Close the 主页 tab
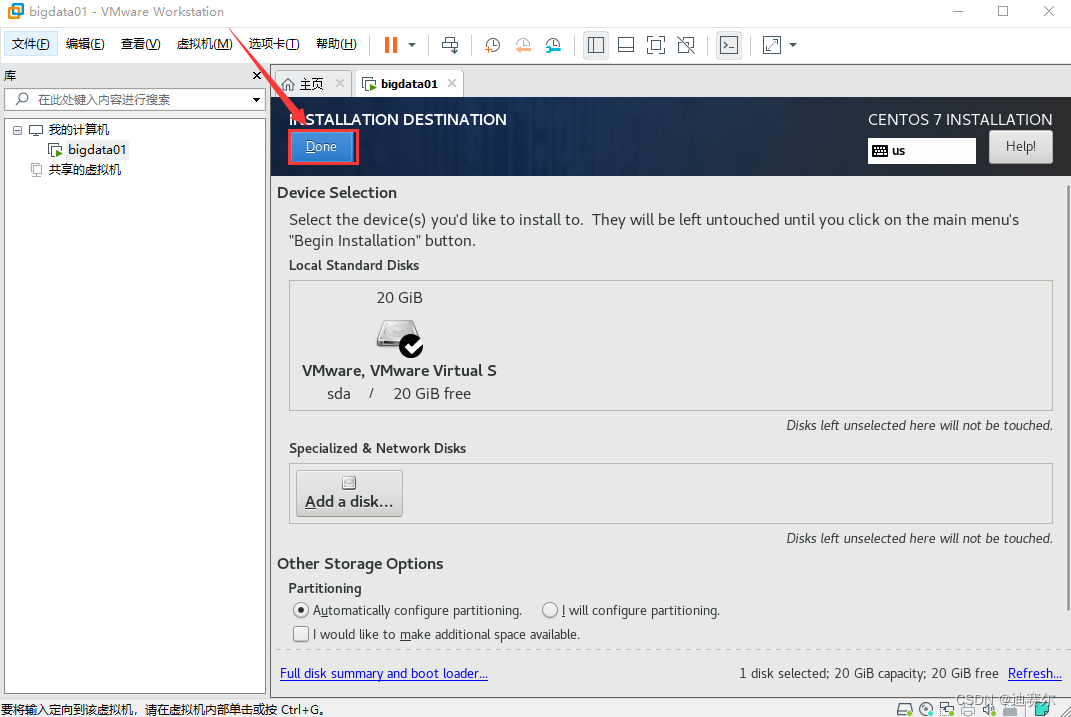Screen dimensions: 1071x717 [x=339, y=83]
